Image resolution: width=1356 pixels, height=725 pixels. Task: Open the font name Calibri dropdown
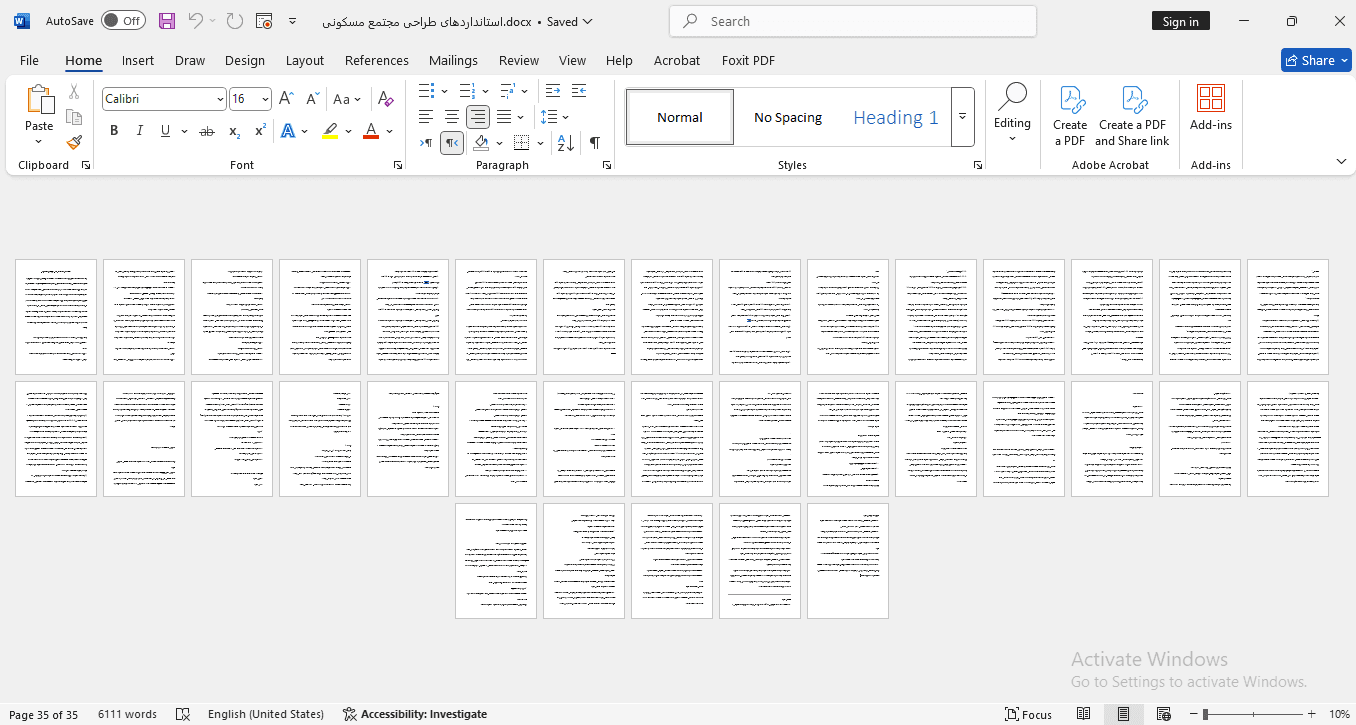pos(220,99)
